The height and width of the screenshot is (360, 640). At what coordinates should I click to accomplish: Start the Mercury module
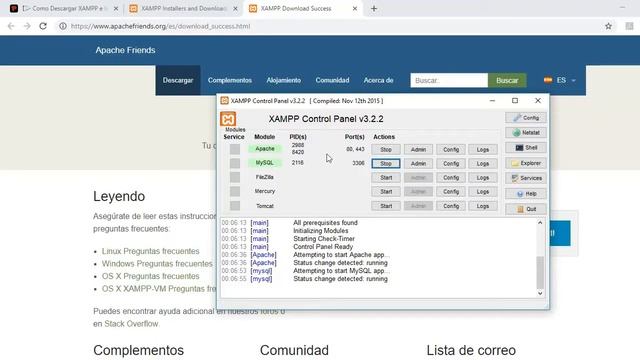tap(386, 192)
